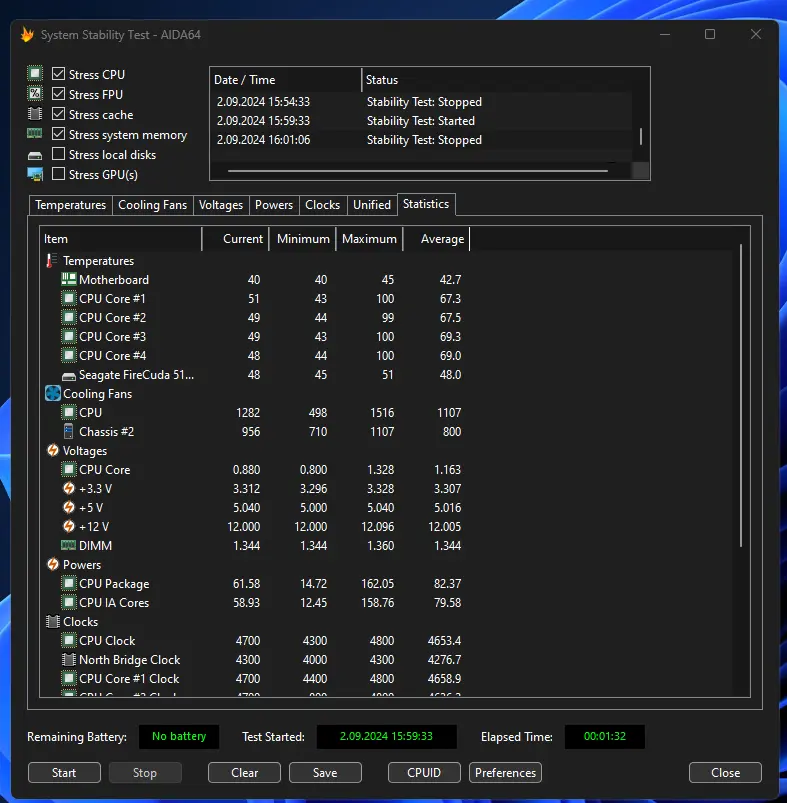Click the Cooling Fans group fan icon

point(53,393)
